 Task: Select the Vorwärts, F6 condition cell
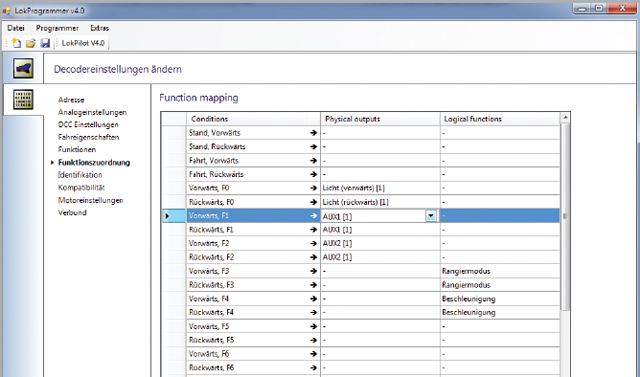click(x=253, y=354)
